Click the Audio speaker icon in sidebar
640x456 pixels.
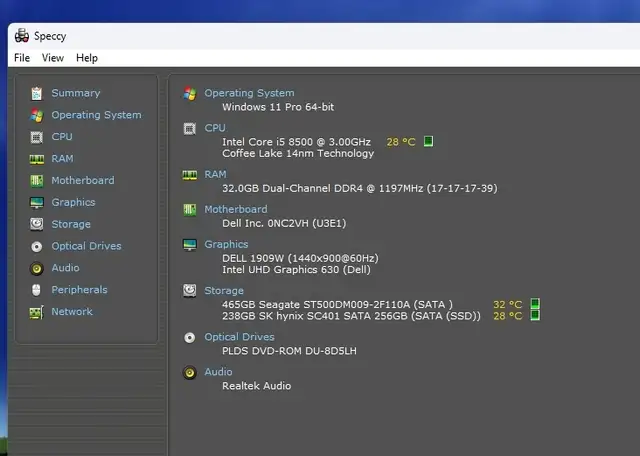(x=36, y=268)
